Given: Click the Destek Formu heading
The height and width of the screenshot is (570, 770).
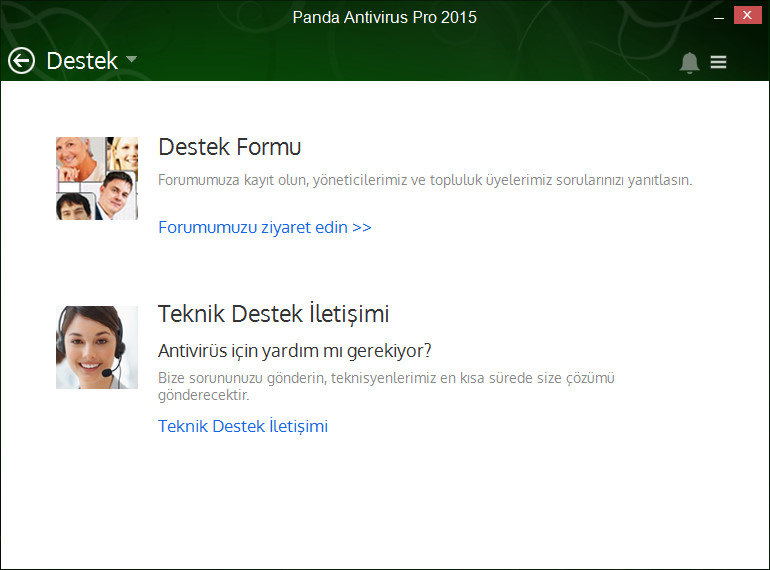Looking at the screenshot, I should 230,147.
